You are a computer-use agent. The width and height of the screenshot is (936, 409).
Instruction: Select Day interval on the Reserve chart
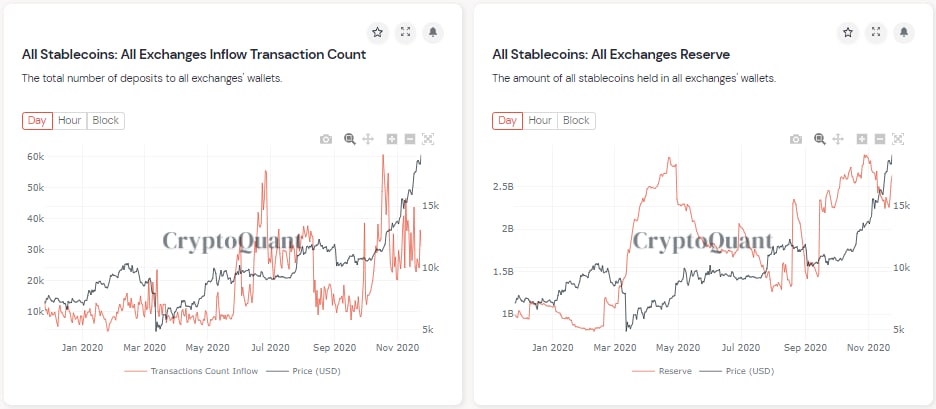(x=507, y=121)
